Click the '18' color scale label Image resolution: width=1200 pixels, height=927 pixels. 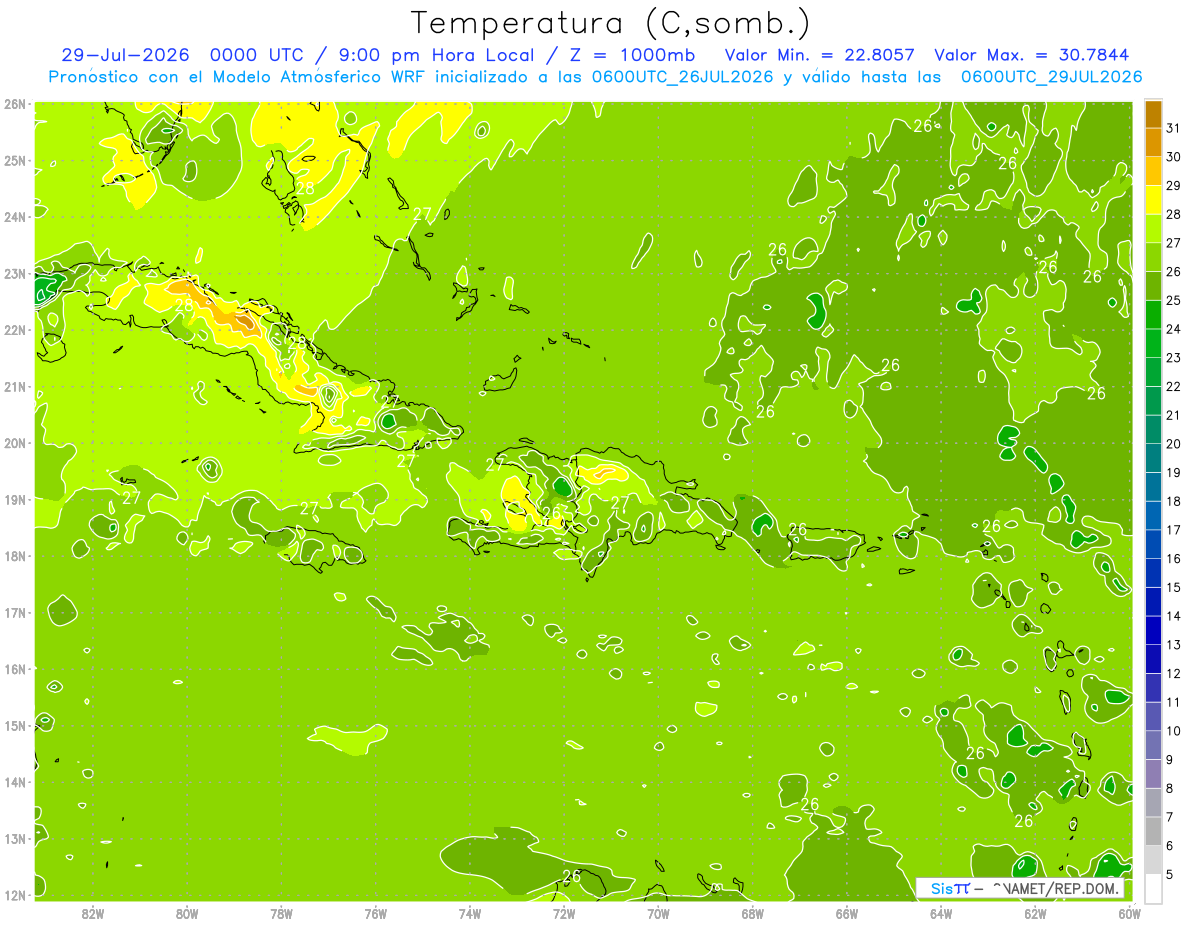pyautogui.click(x=1174, y=501)
